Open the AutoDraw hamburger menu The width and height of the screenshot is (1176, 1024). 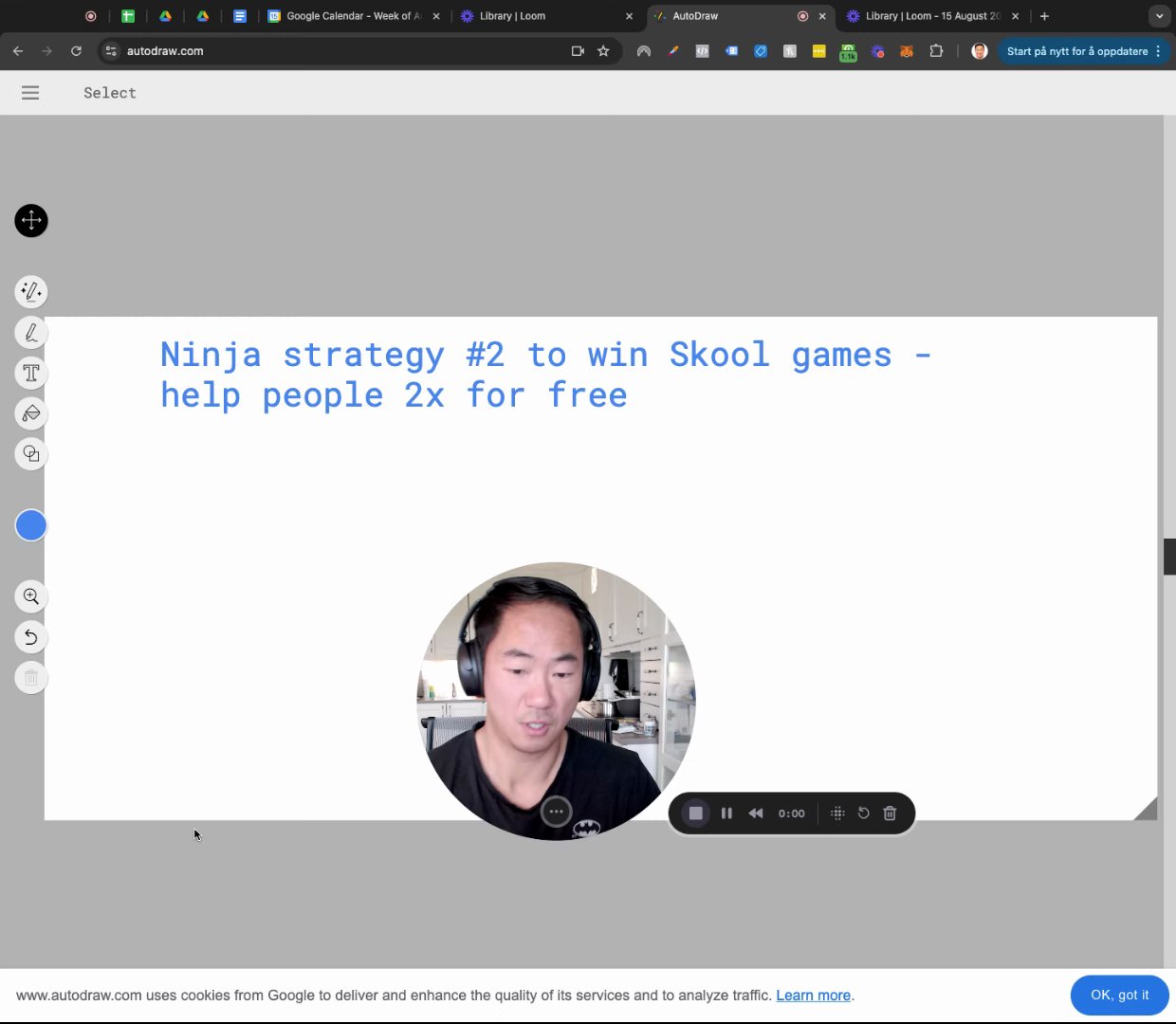(30, 93)
